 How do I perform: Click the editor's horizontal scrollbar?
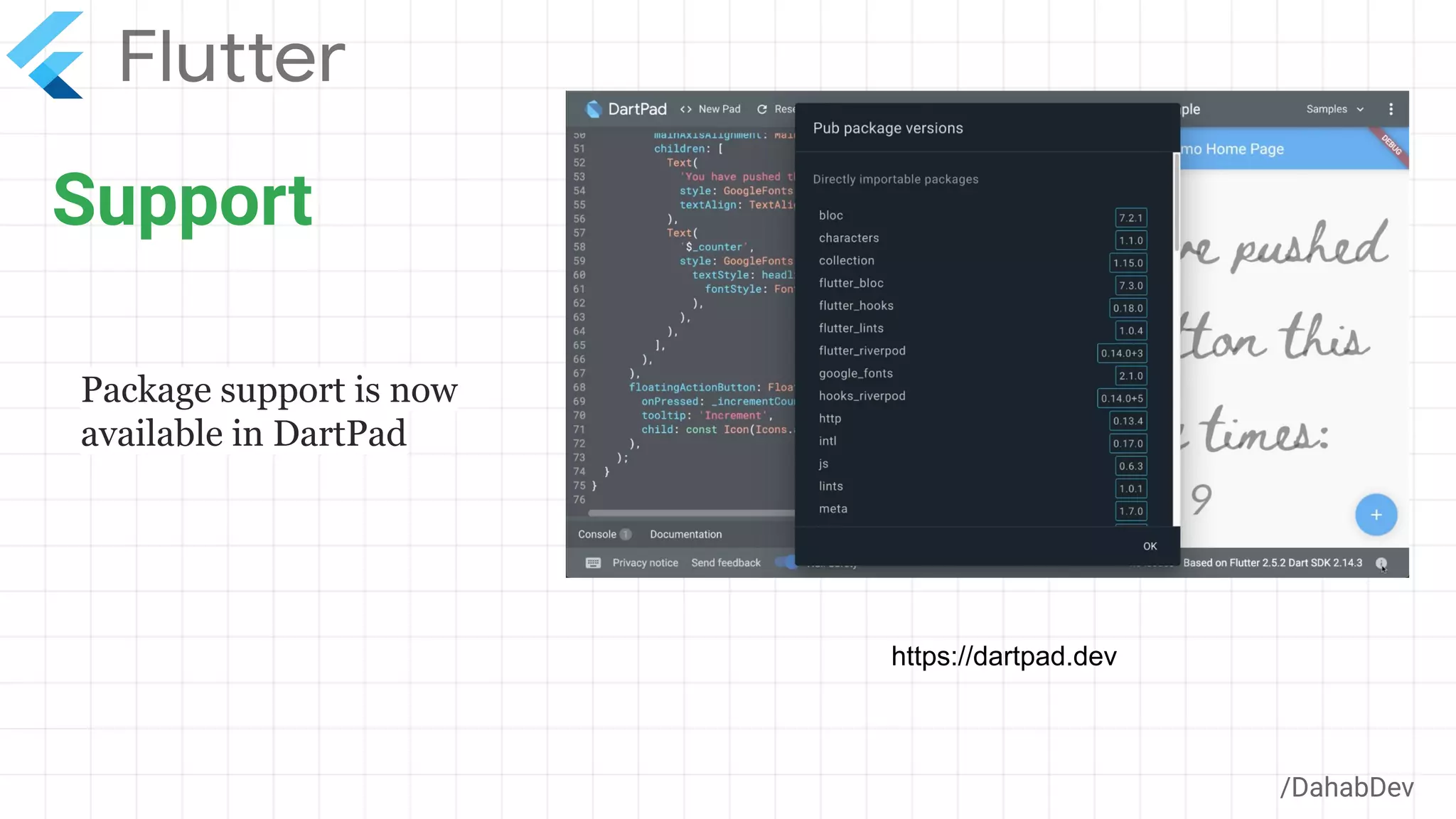(691, 513)
